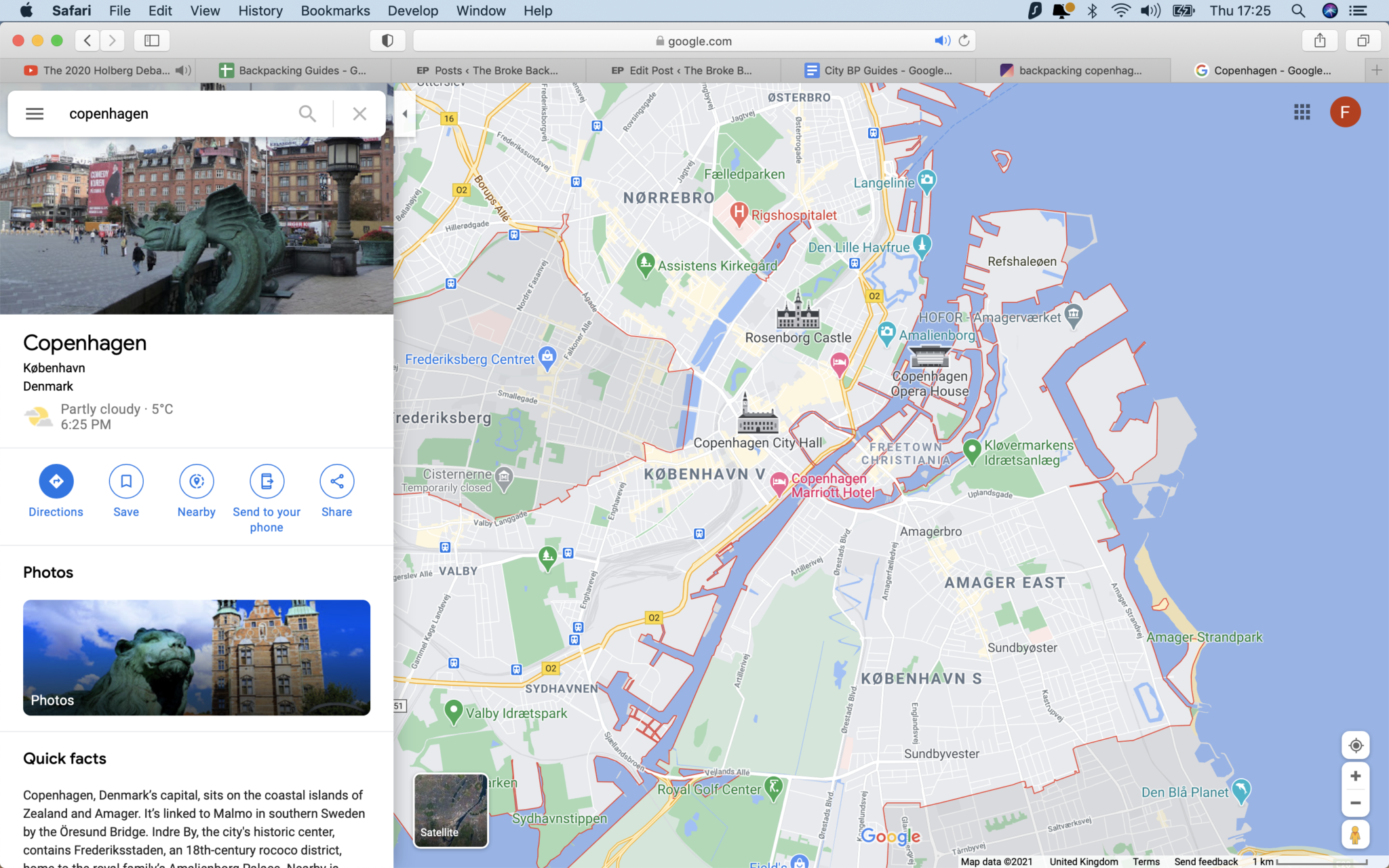1389x868 pixels.
Task: Search Nearby Copenhagen
Action: pos(197,481)
